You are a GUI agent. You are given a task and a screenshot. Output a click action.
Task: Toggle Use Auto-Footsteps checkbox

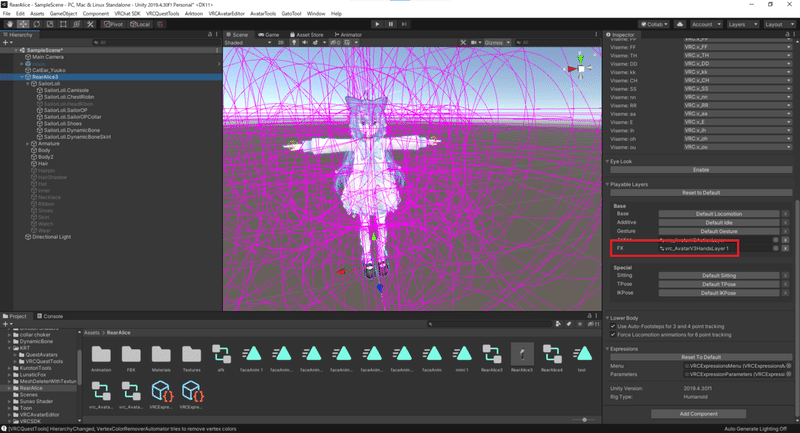[613, 326]
